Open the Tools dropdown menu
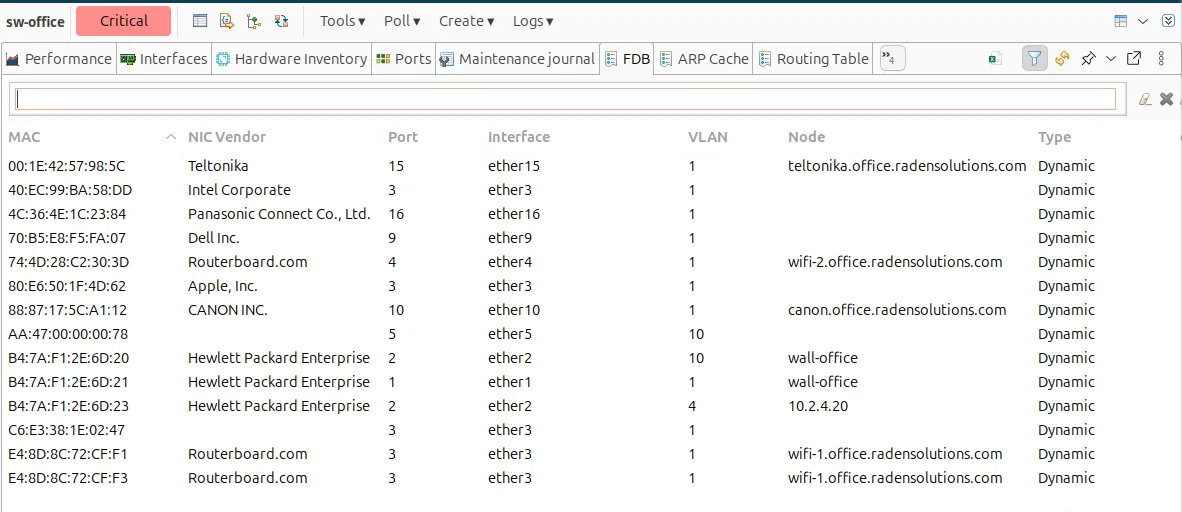 [x=342, y=21]
